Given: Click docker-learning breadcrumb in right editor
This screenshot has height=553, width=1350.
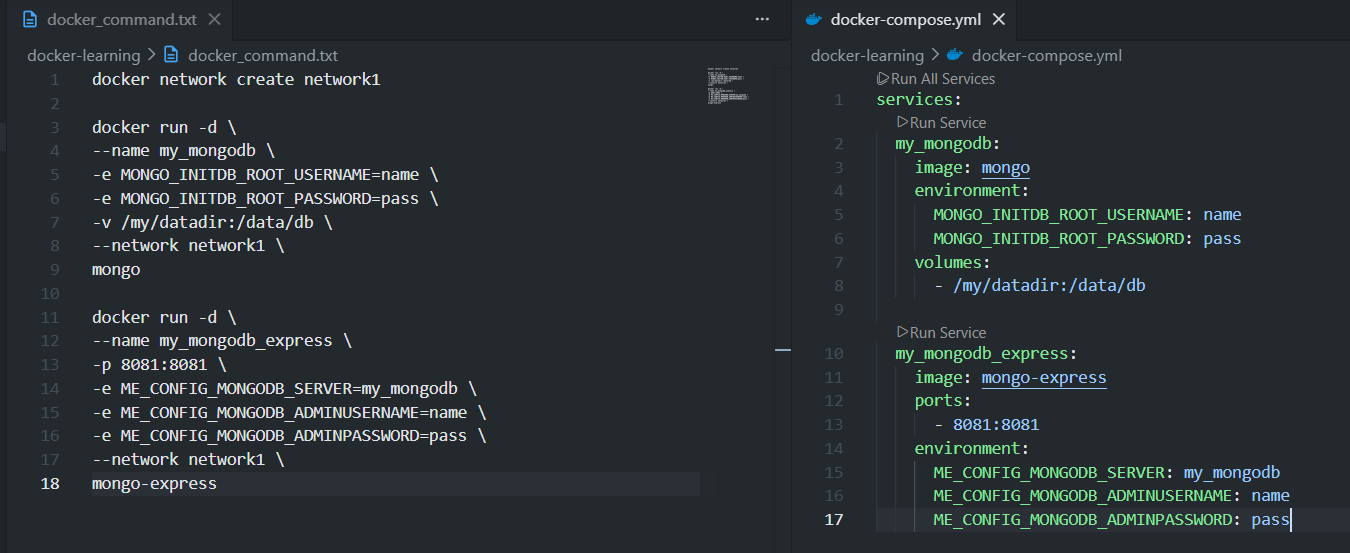Looking at the screenshot, I should point(867,55).
